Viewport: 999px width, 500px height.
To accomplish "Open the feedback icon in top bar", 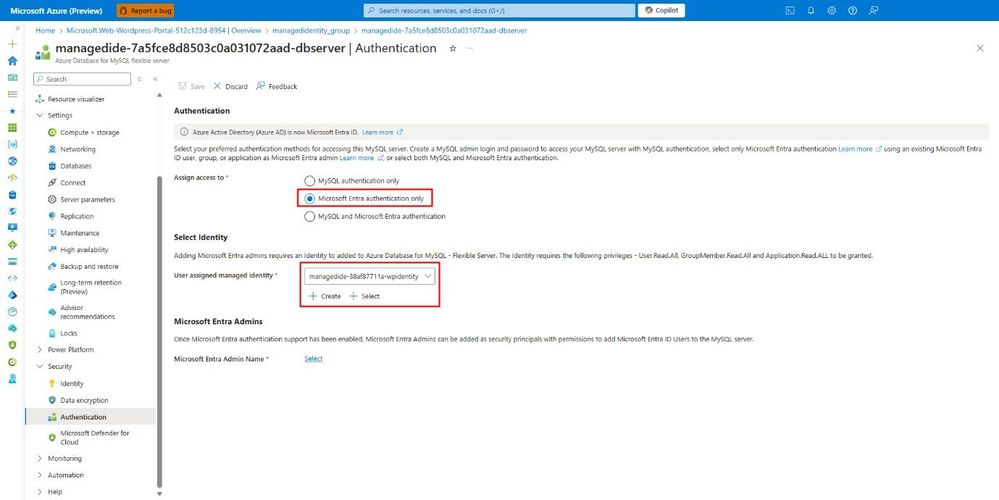I will 873,10.
